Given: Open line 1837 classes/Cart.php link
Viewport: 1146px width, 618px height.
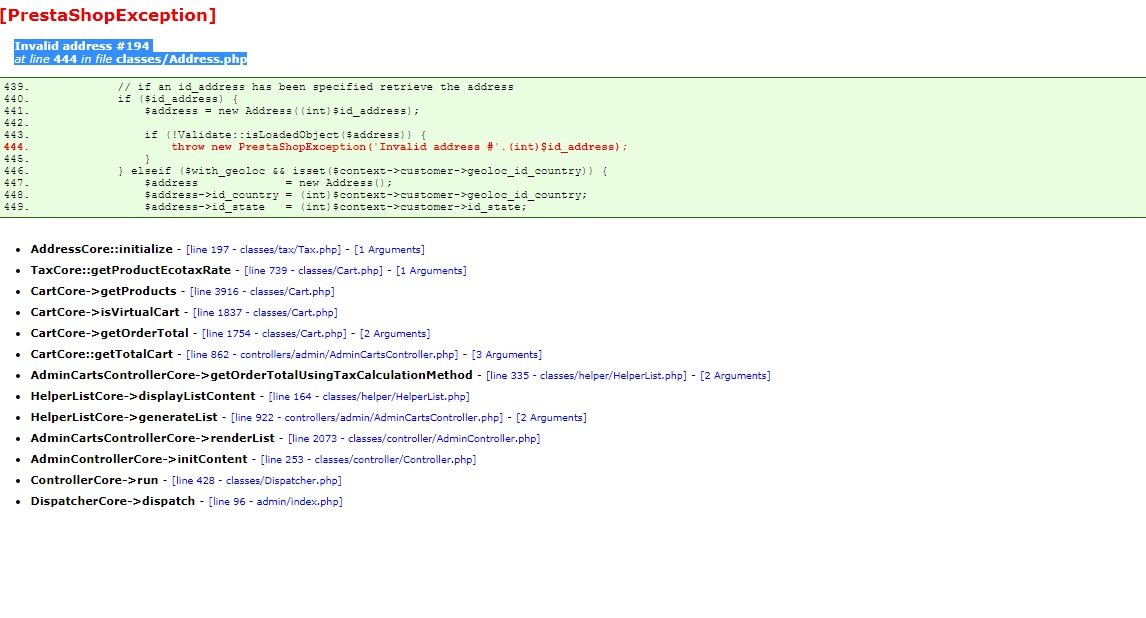Looking at the screenshot, I should [265, 313].
